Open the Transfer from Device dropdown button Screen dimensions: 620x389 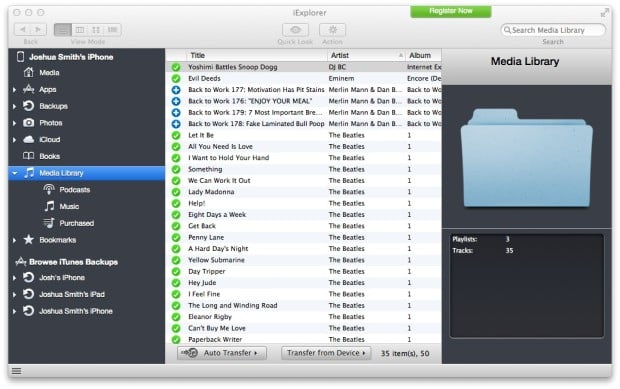pyautogui.click(x=326, y=353)
